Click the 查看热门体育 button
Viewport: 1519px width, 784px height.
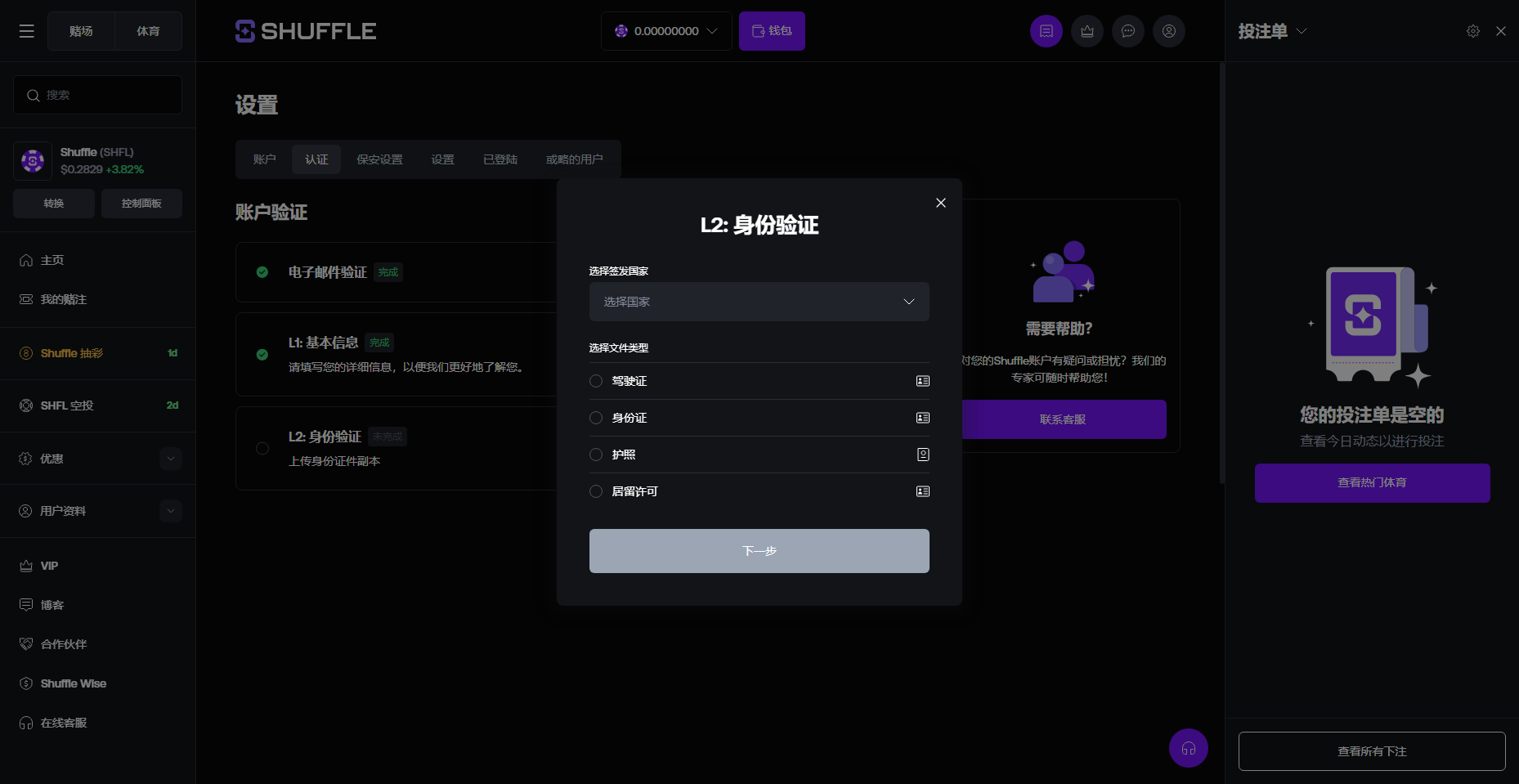click(x=1373, y=483)
